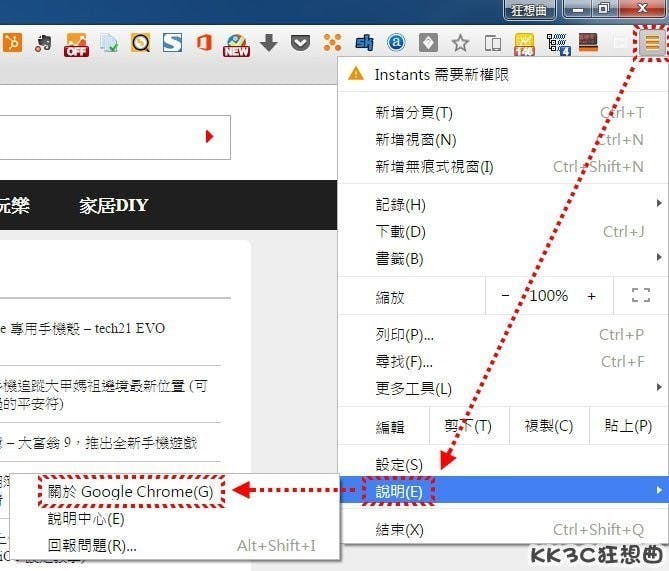669x571 pixels.
Task: Open 新增無痕式視窗(I) incognito window
Action: click(503, 166)
